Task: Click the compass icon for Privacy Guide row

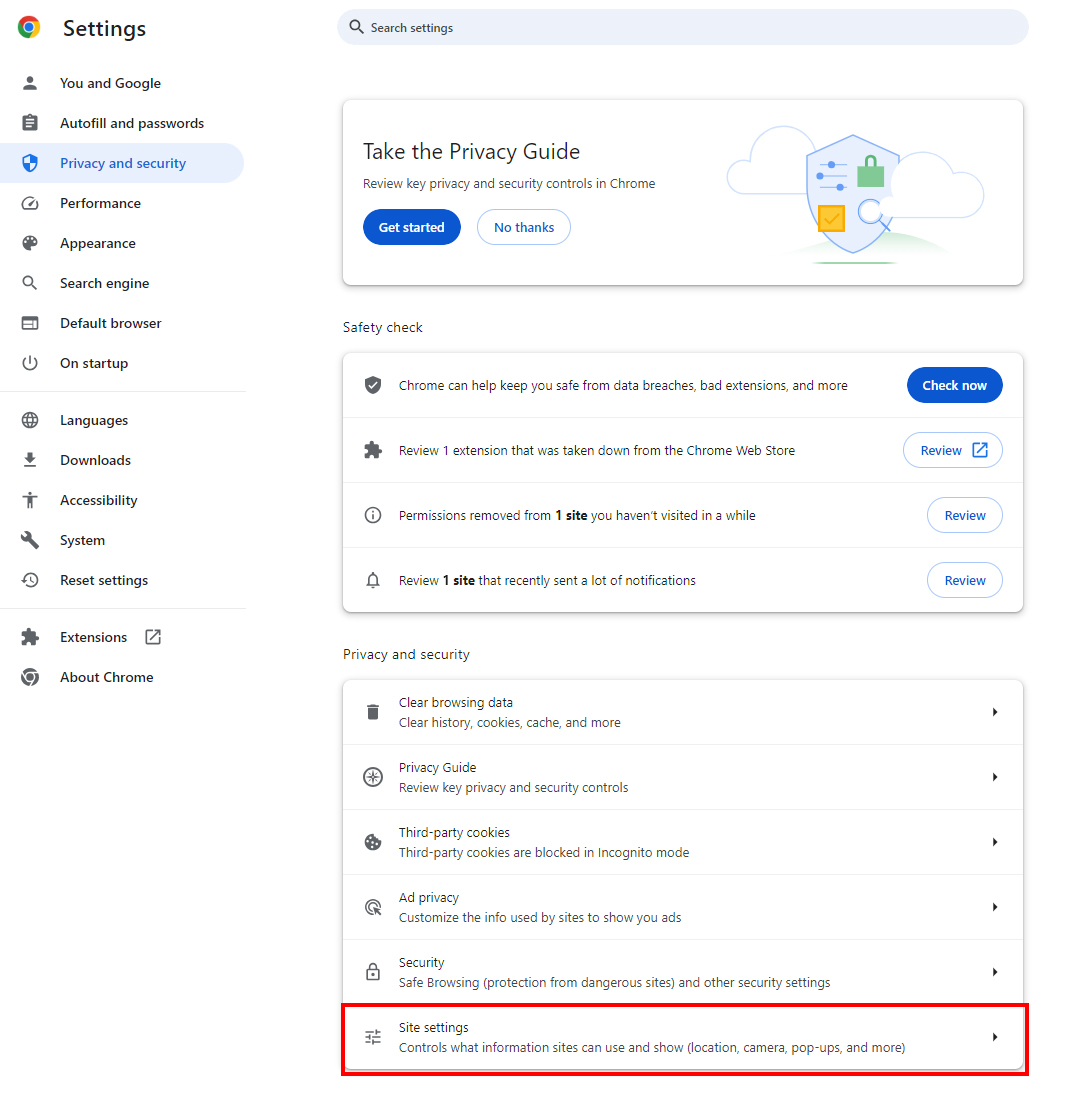Action: pos(373,777)
